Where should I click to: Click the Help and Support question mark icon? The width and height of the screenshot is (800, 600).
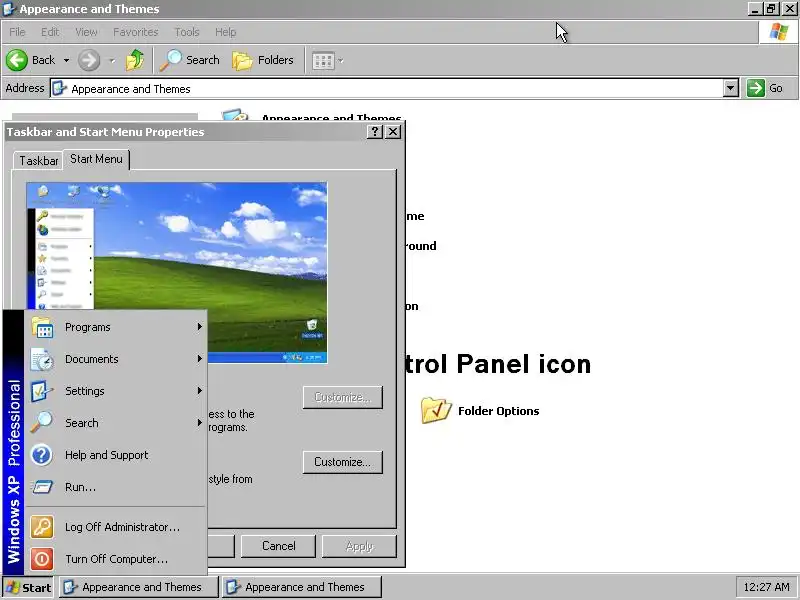pos(42,455)
